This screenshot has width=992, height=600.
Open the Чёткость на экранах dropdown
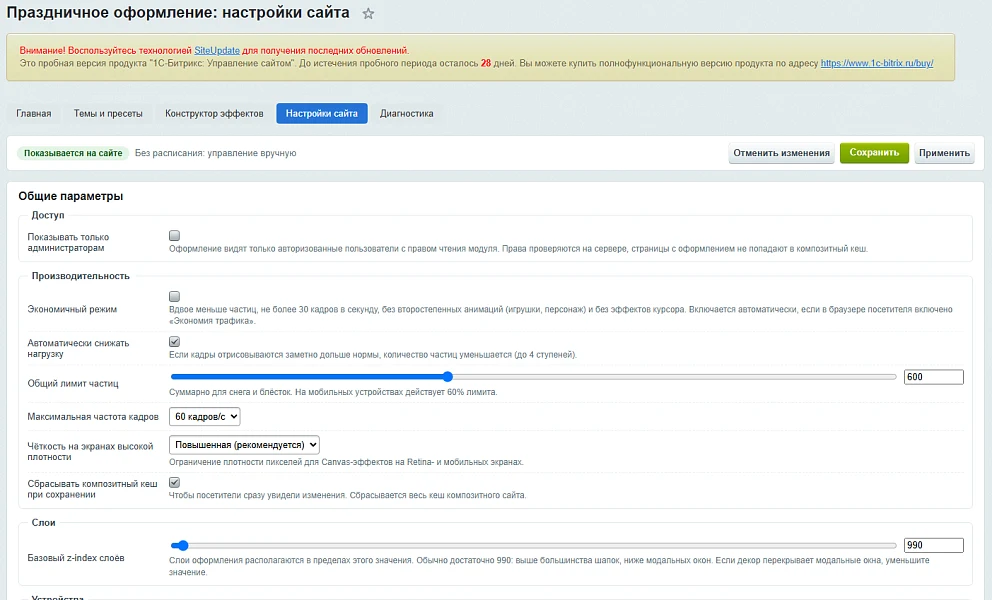[x=244, y=445]
